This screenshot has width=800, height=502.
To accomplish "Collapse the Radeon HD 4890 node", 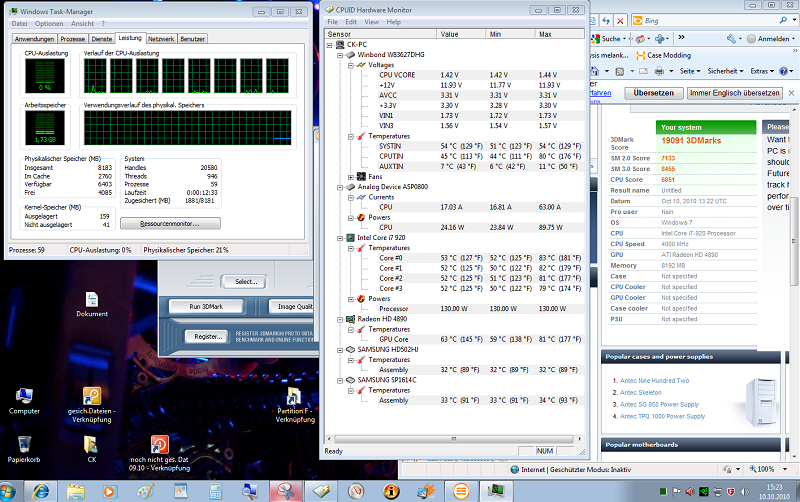I will tap(340, 319).
